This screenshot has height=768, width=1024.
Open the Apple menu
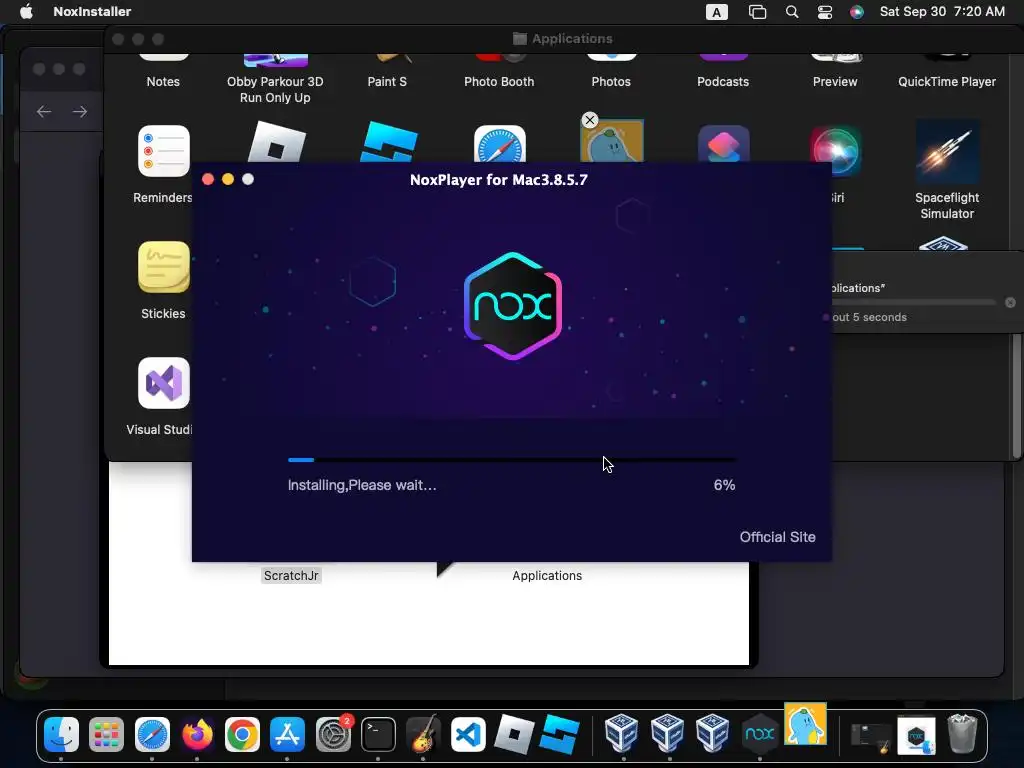pyautogui.click(x=26, y=12)
